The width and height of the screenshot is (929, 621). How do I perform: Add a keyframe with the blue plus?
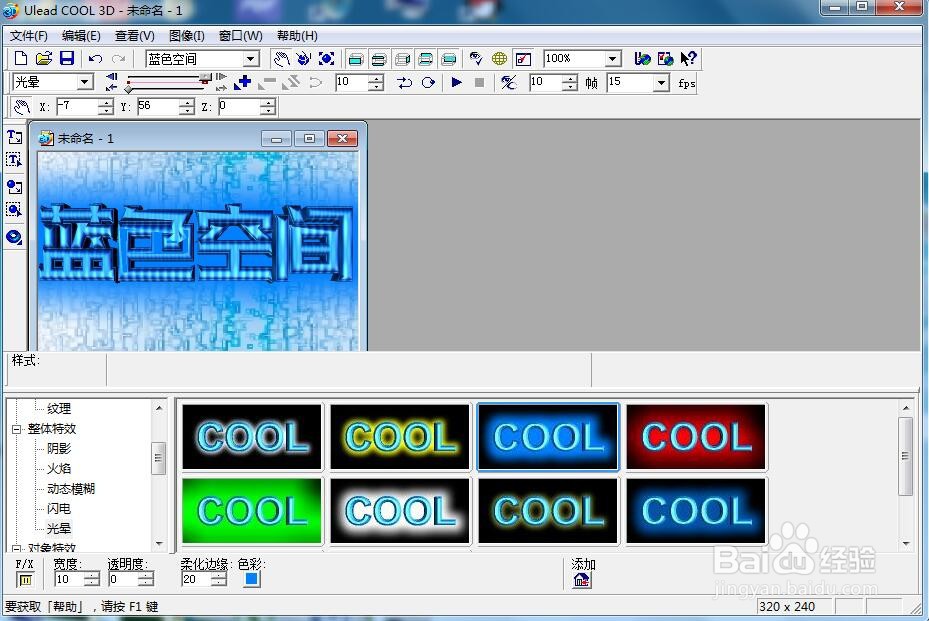click(242, 82)
